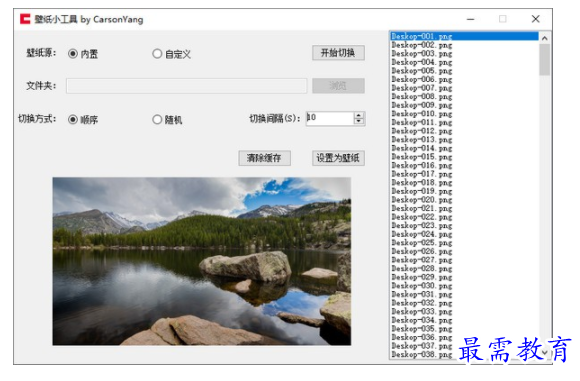
Task: Increase interval with spinner up arrow
Action: pos(359,115)
